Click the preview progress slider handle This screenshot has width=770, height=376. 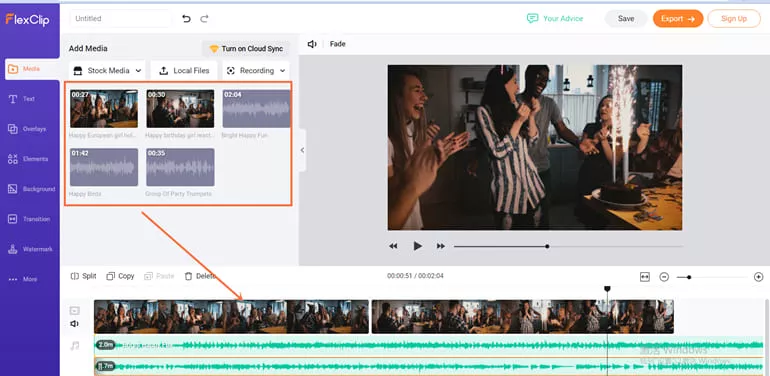[x=547, y=246]
